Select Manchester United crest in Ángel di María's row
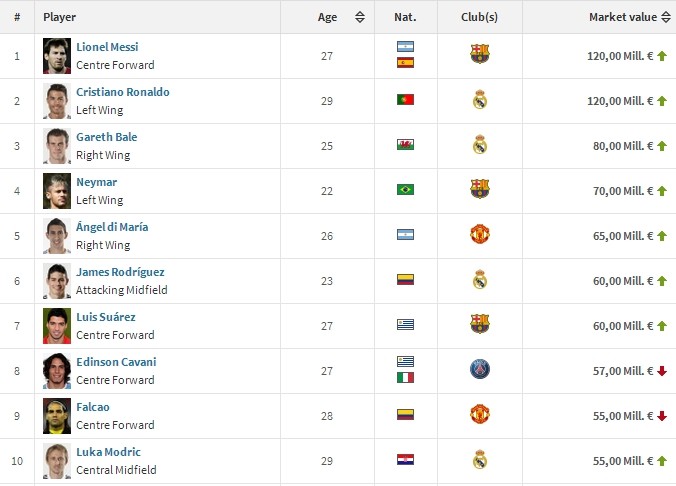Screen dimensions: 676x486 [479, 234]
